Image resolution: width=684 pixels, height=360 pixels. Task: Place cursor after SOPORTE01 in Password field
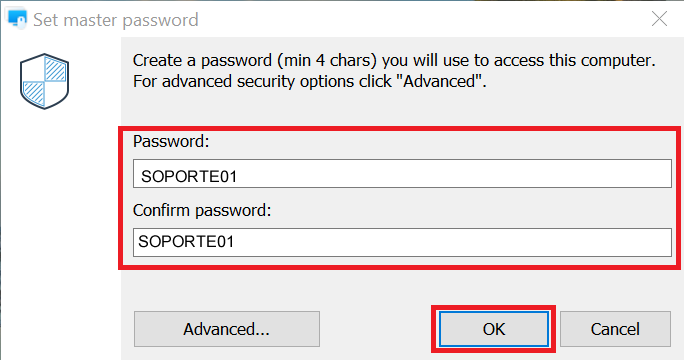(238, 177)
